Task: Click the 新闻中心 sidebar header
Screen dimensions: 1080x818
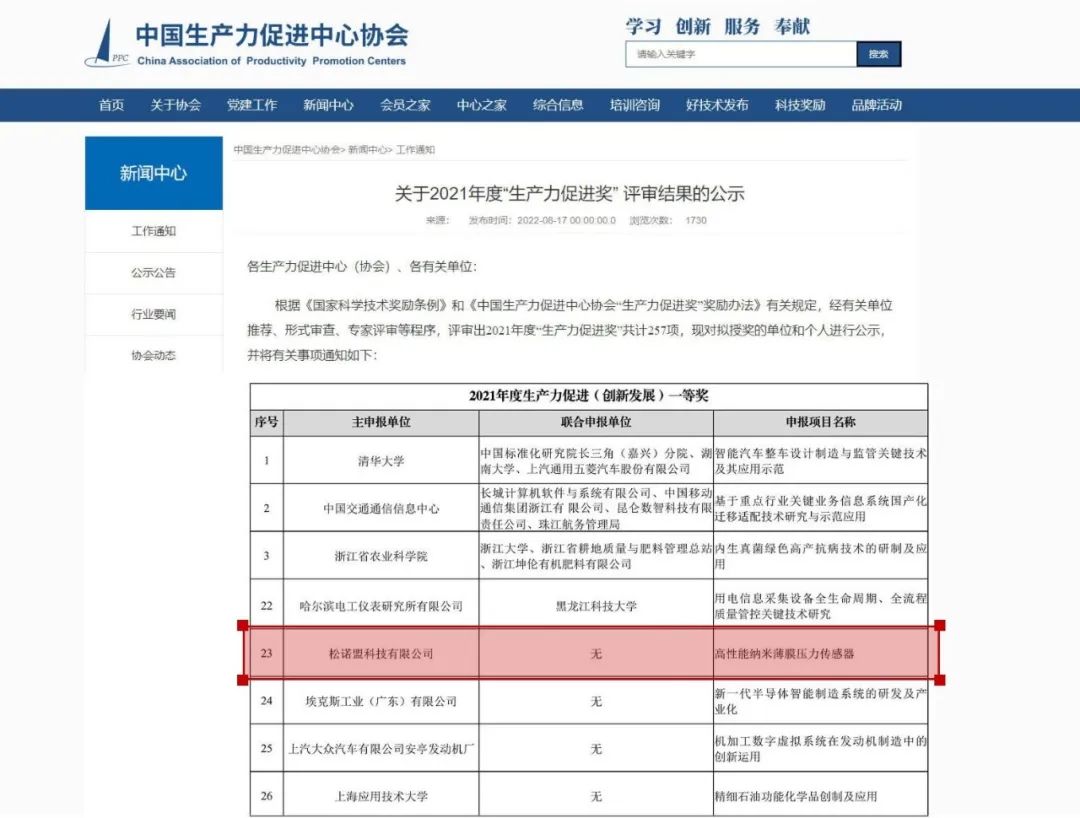Action: tap(154, 173)
